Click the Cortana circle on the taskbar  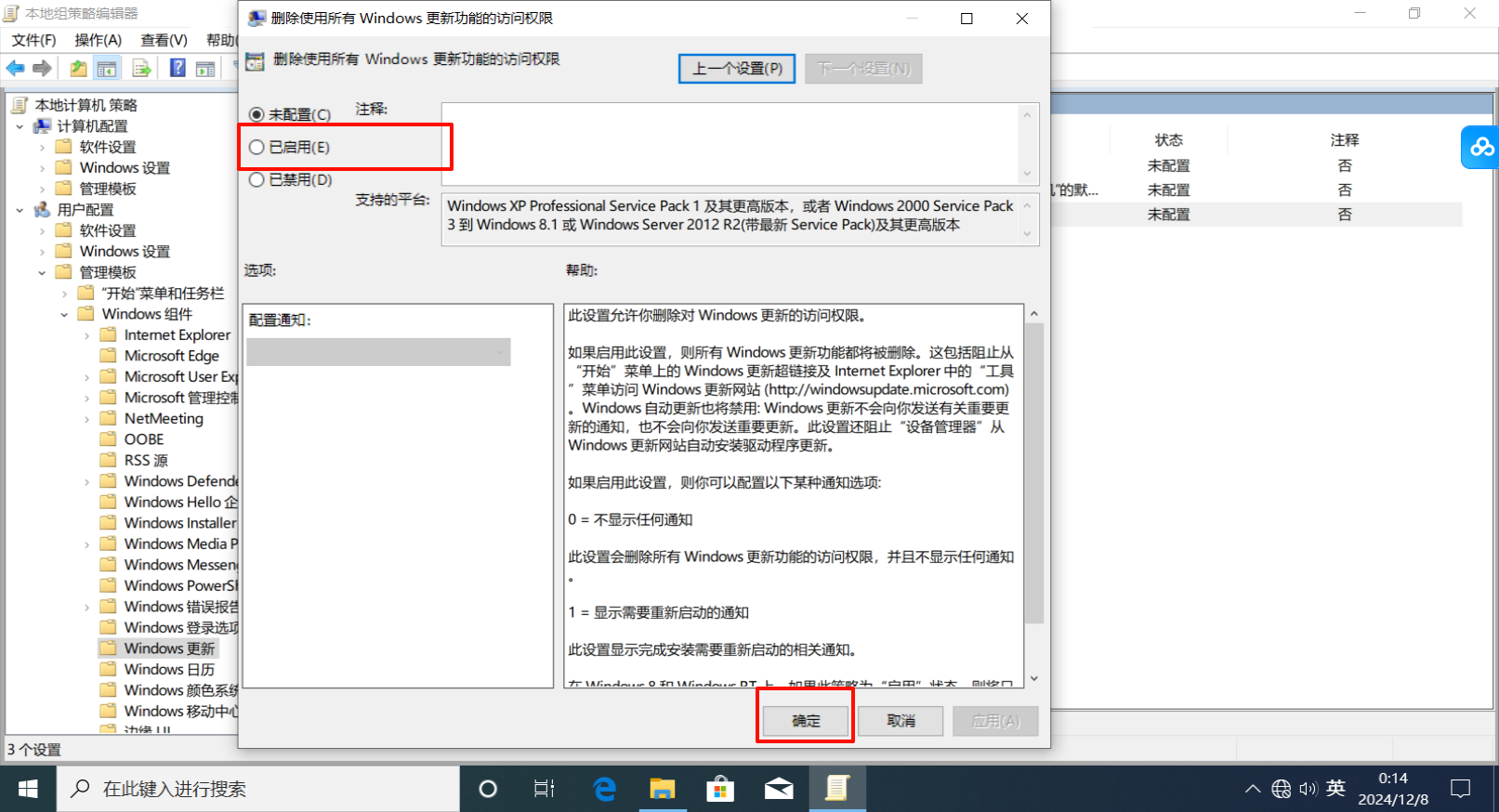click(488, 789)
